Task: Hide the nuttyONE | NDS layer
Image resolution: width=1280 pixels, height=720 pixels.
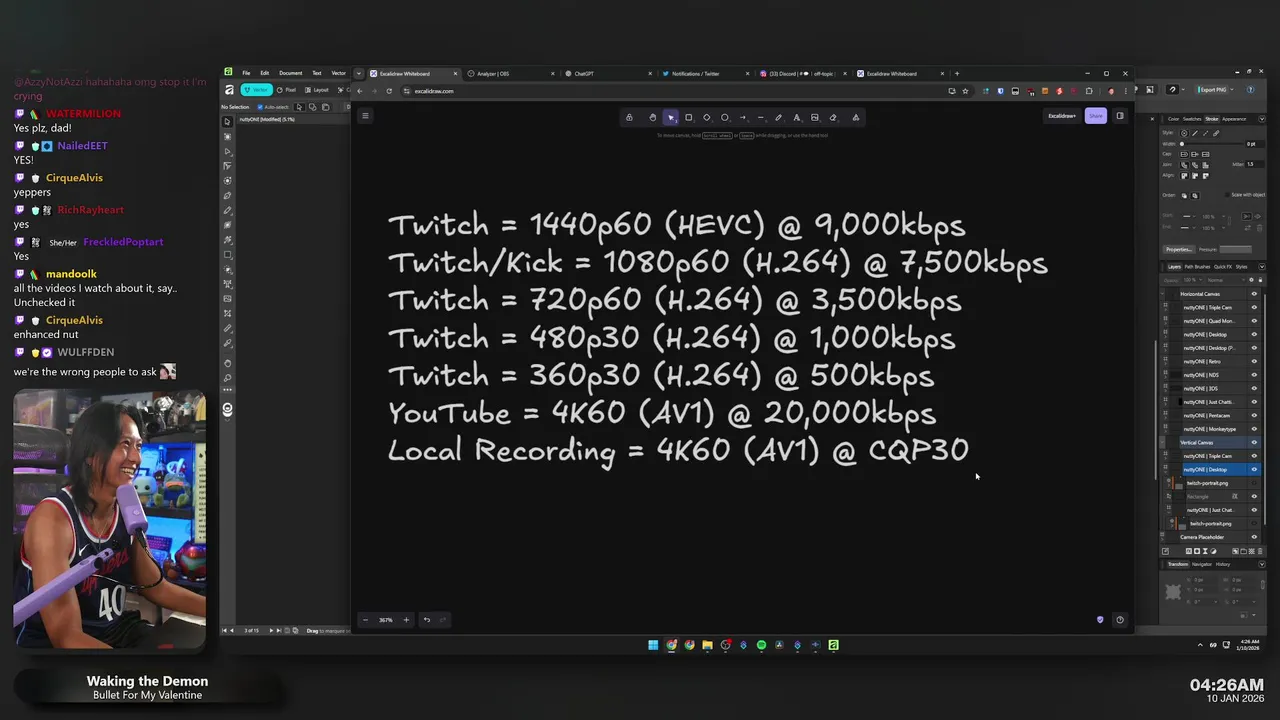Action: click(1254, 375)
